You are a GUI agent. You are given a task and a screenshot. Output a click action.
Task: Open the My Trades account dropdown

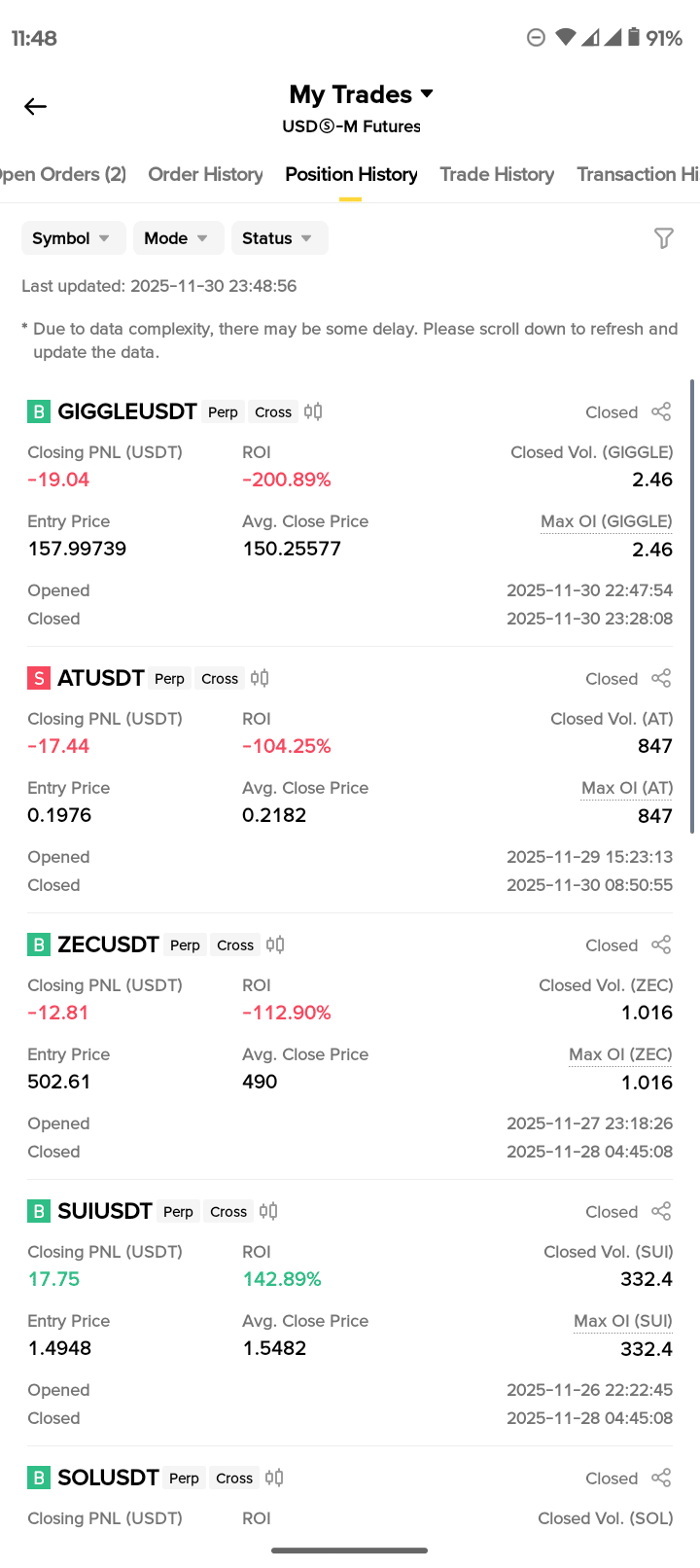point(362,94)
